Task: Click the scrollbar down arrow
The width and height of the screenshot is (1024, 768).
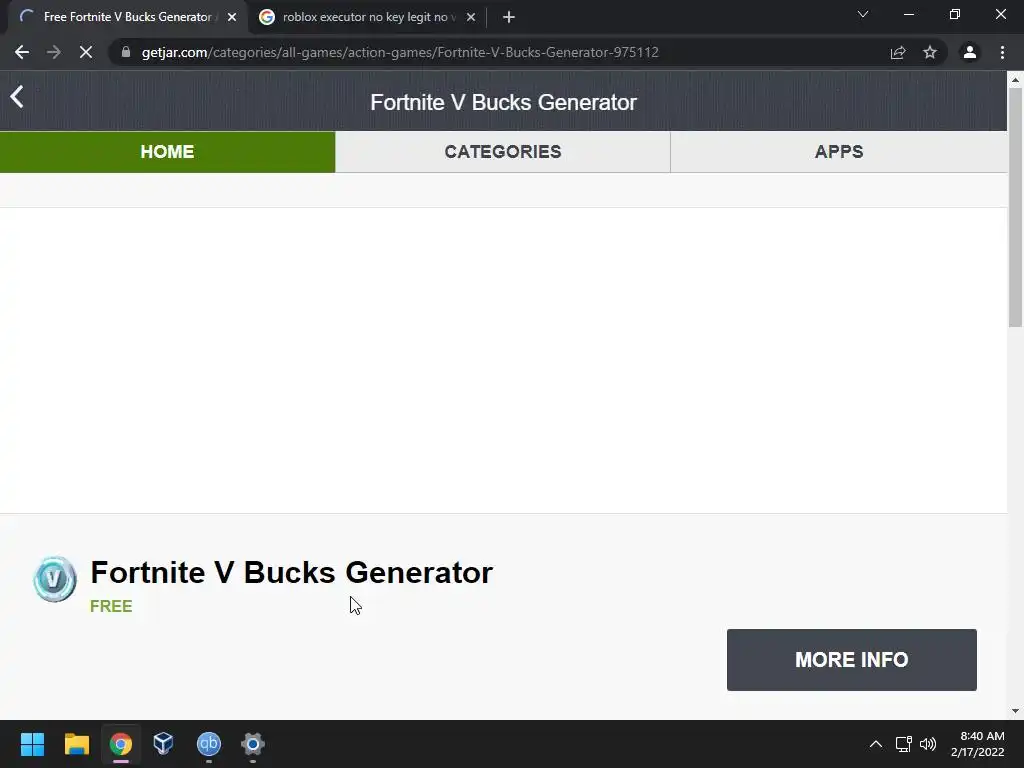Action: [1015, 711]
